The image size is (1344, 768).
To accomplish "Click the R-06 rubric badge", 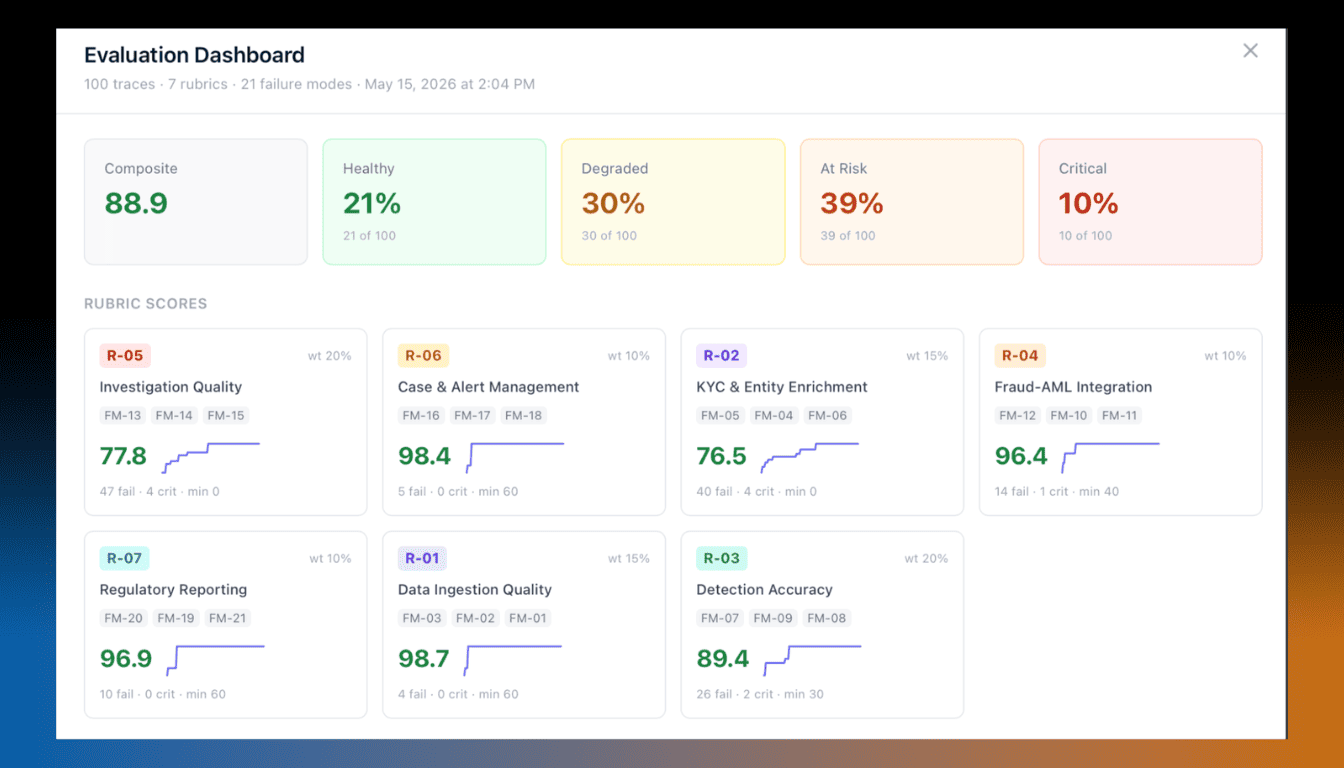I will tap(423, 355).
